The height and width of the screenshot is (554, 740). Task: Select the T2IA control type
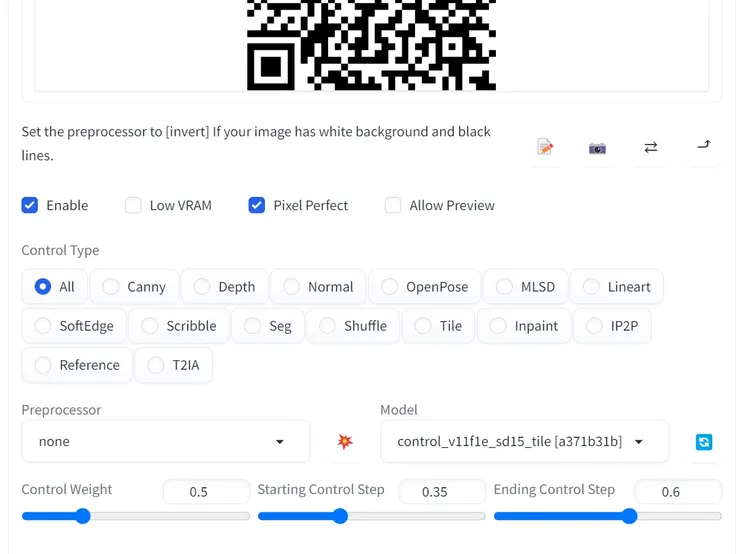pos(174,365)
